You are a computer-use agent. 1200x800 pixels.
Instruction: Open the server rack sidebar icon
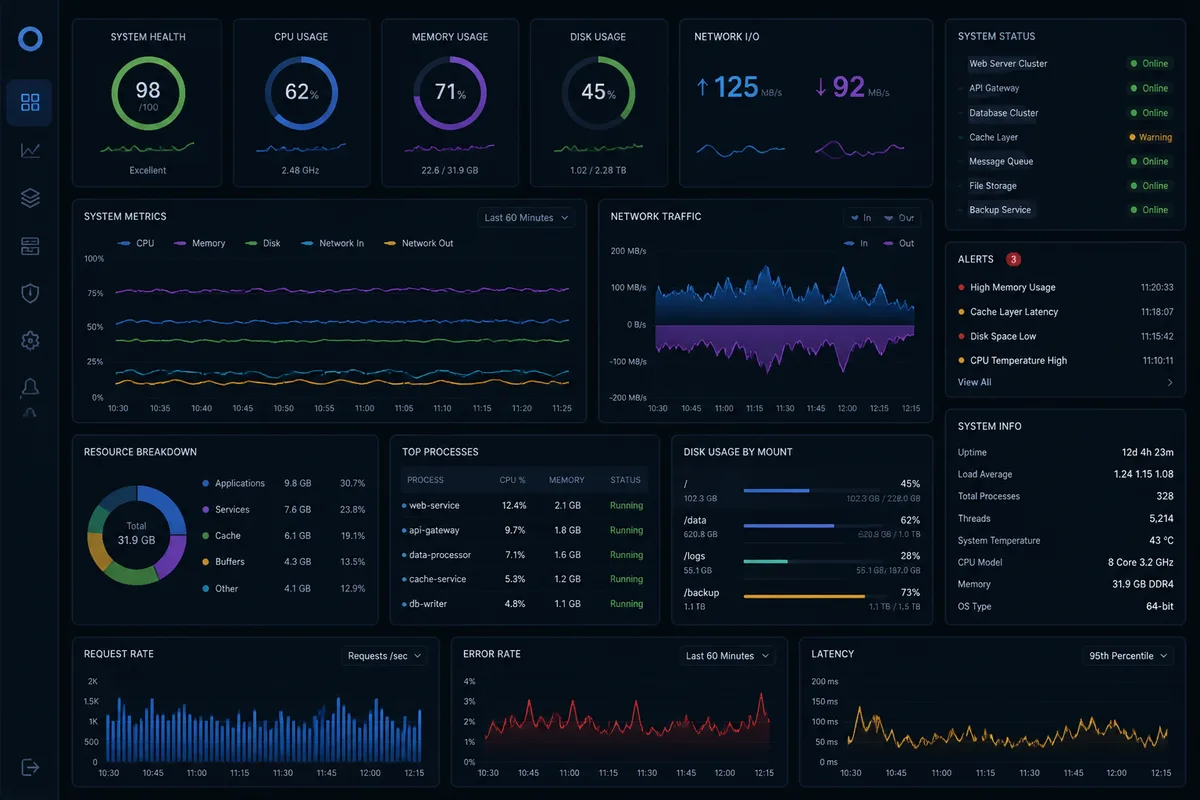coord(30,246)
